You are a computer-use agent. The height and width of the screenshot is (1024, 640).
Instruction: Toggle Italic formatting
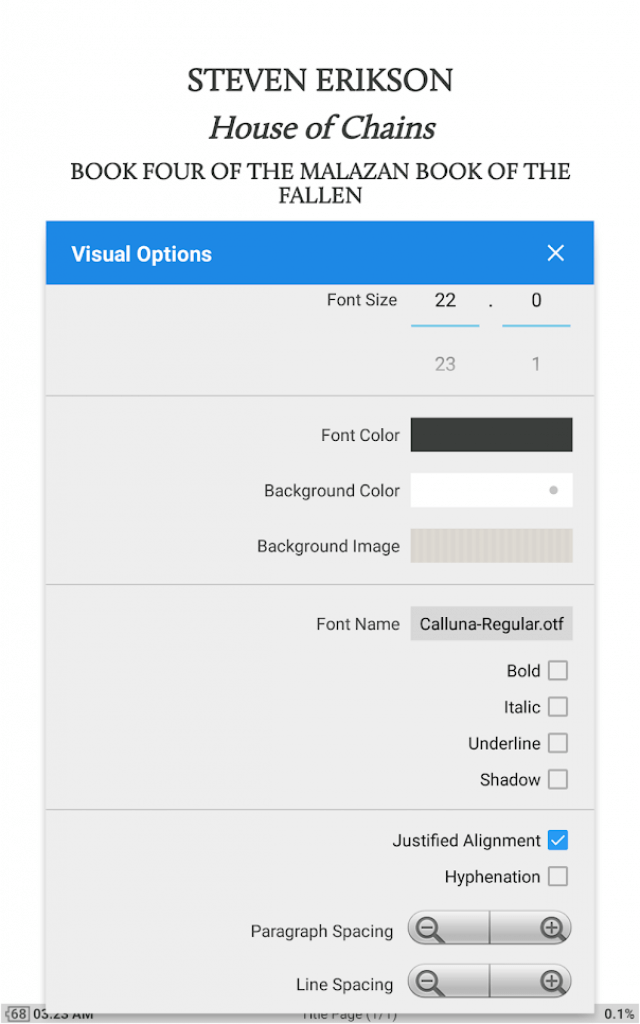(x=558, y=706)
